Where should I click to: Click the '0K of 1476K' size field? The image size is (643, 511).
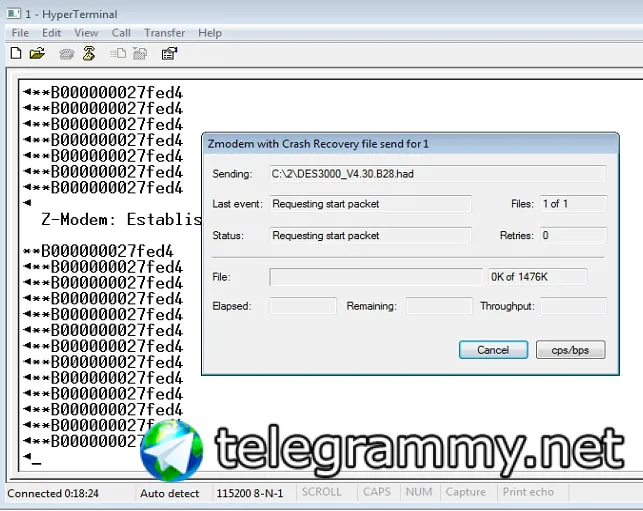click(x=538, y=277)
